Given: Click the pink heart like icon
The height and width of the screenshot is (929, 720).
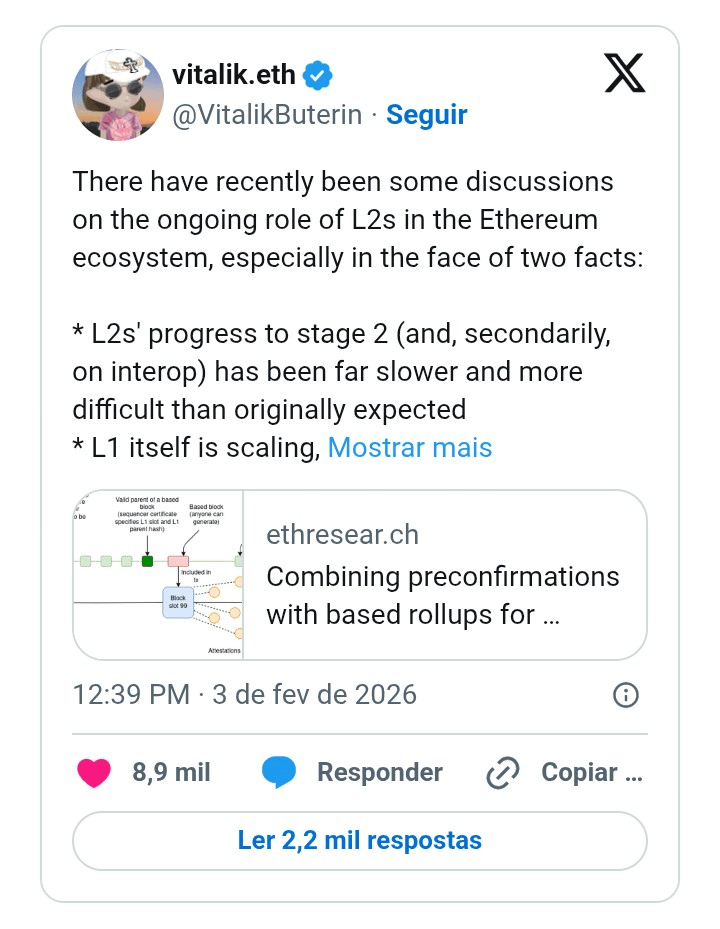Looking at the screenshot, I should pyautogui.click(x=94, y=773).
